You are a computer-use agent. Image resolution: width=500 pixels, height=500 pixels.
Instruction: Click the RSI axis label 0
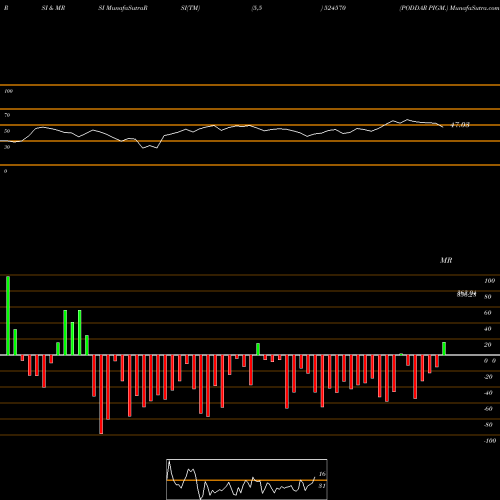pos(5,171)
